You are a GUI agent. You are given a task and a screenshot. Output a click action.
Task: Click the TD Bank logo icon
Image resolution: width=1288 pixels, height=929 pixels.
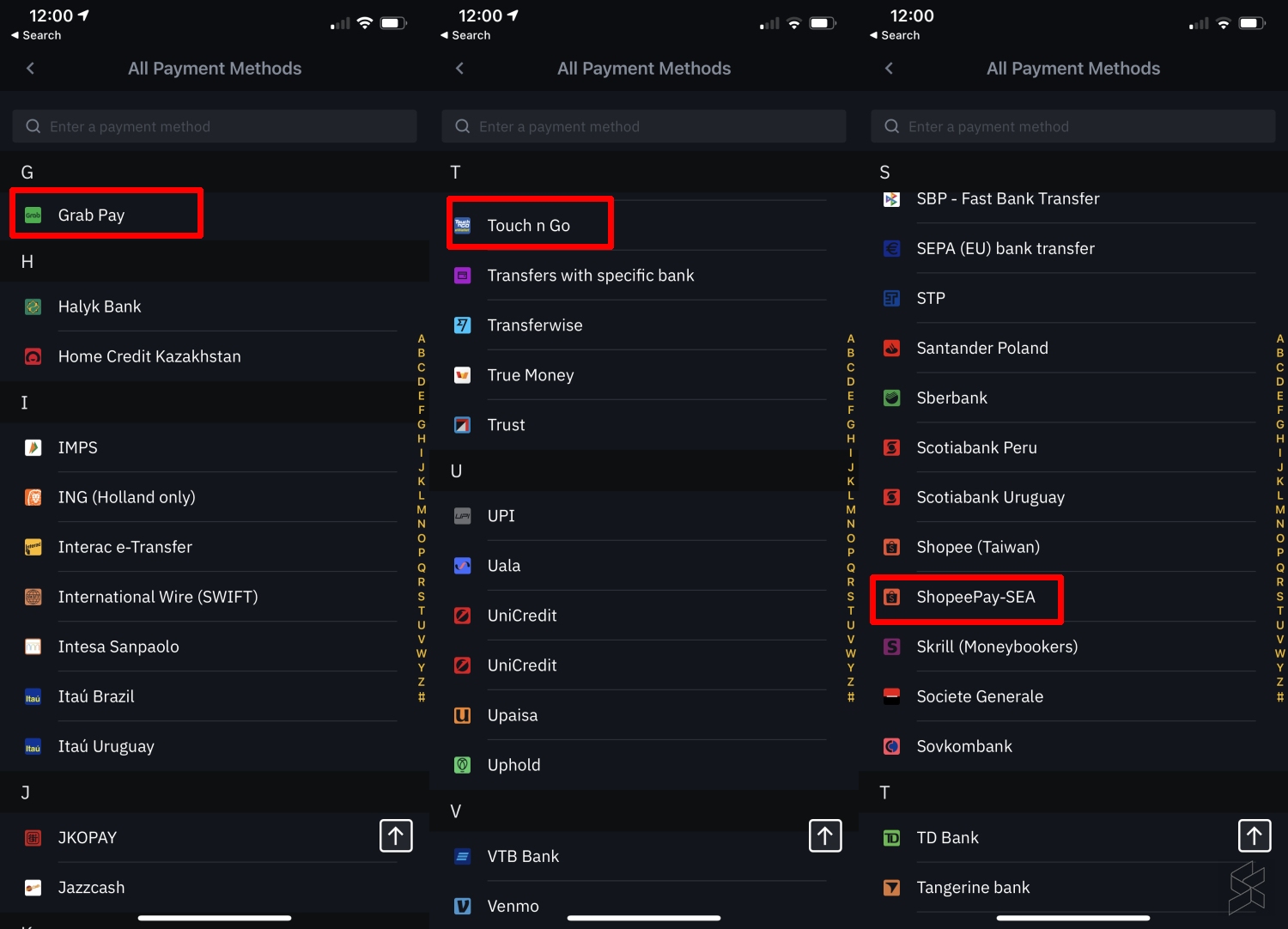click(x=892, y=838)
